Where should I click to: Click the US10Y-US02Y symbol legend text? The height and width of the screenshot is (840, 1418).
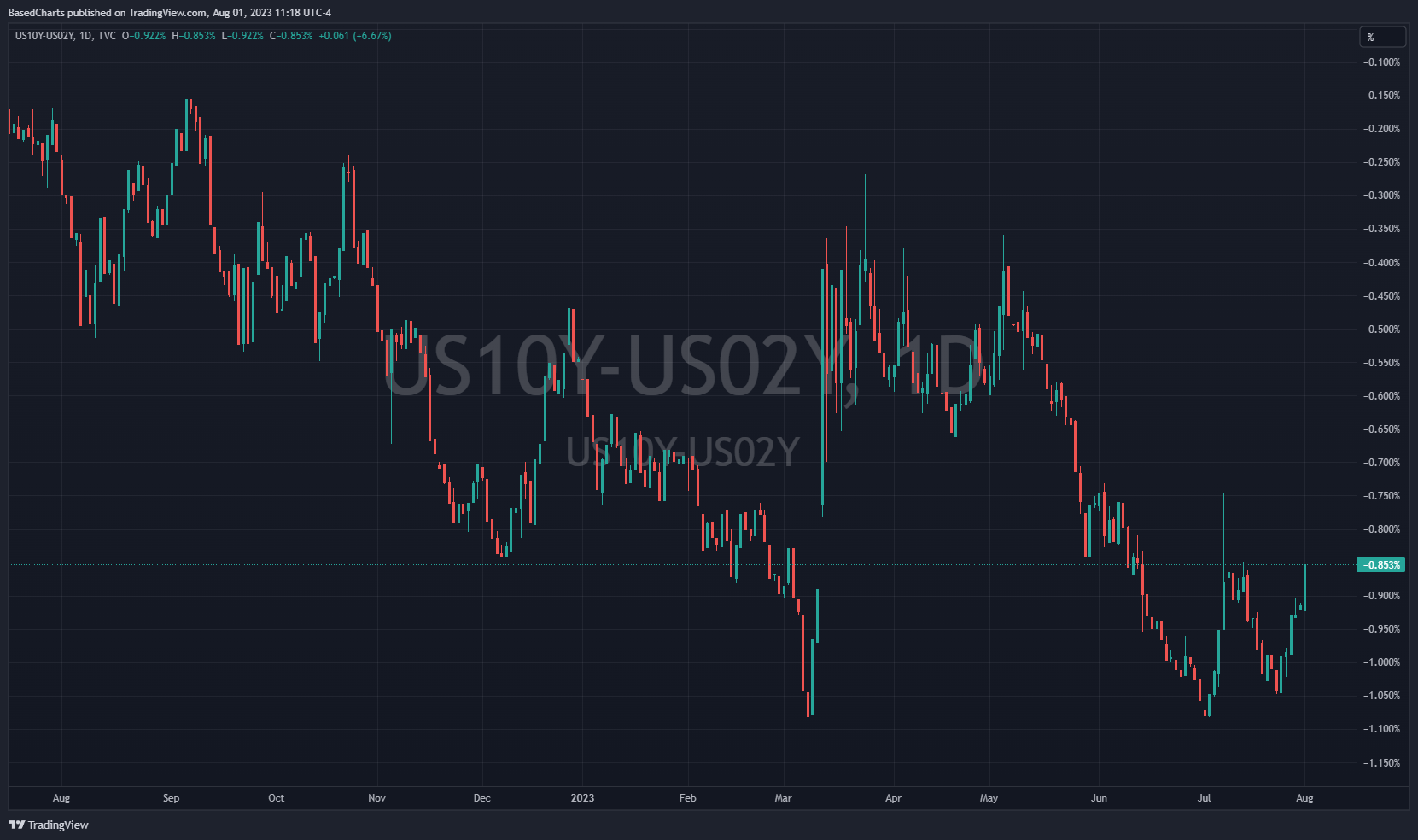coord(44,36)
